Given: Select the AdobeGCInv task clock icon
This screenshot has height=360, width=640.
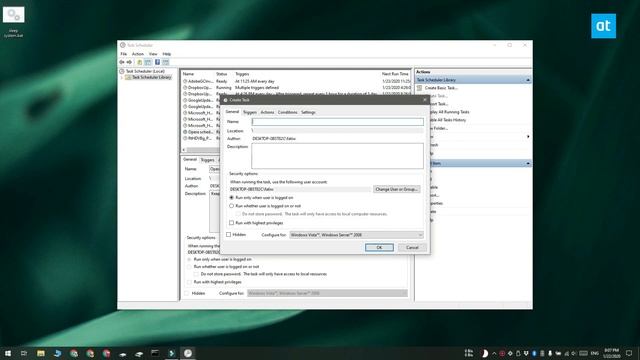Looking at the screenshot, I should (x=185, y=81).
